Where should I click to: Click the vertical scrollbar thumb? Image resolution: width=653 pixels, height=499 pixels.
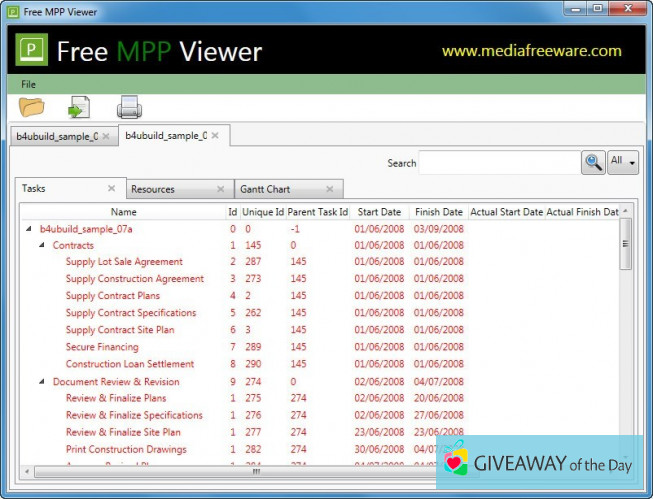pos(626,243)
